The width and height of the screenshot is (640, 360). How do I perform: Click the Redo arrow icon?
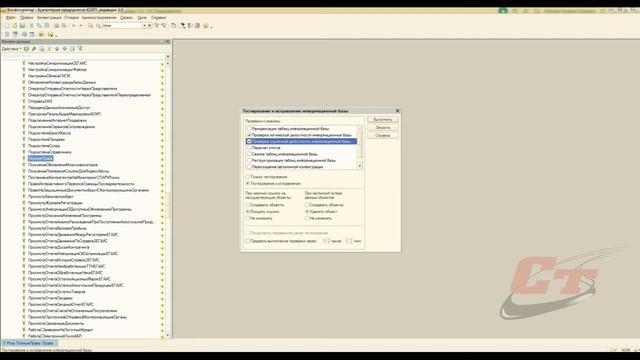81,26
